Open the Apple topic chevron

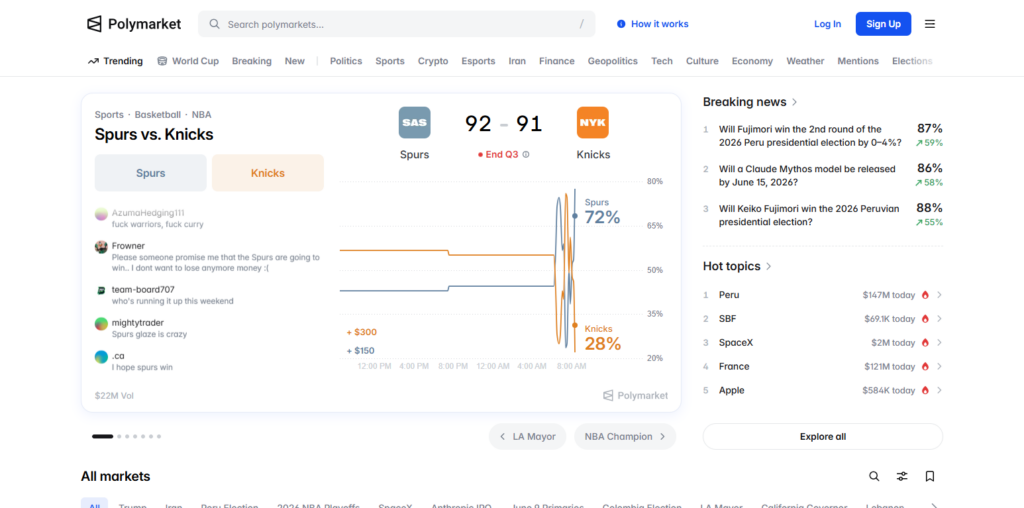[x=939, y=390]
